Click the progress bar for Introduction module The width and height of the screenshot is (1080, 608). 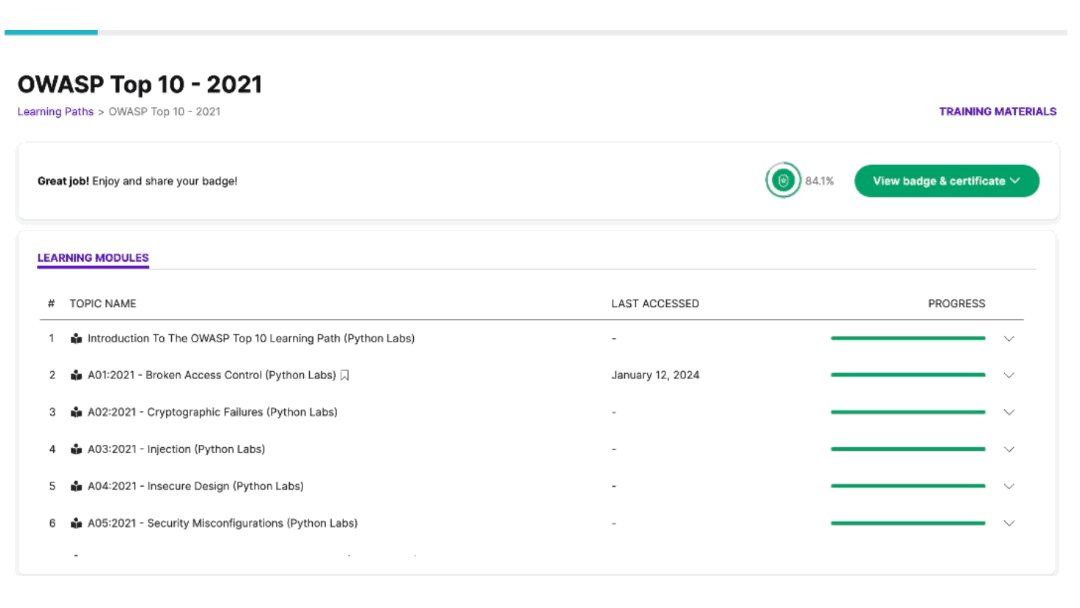tap(908, 338)
